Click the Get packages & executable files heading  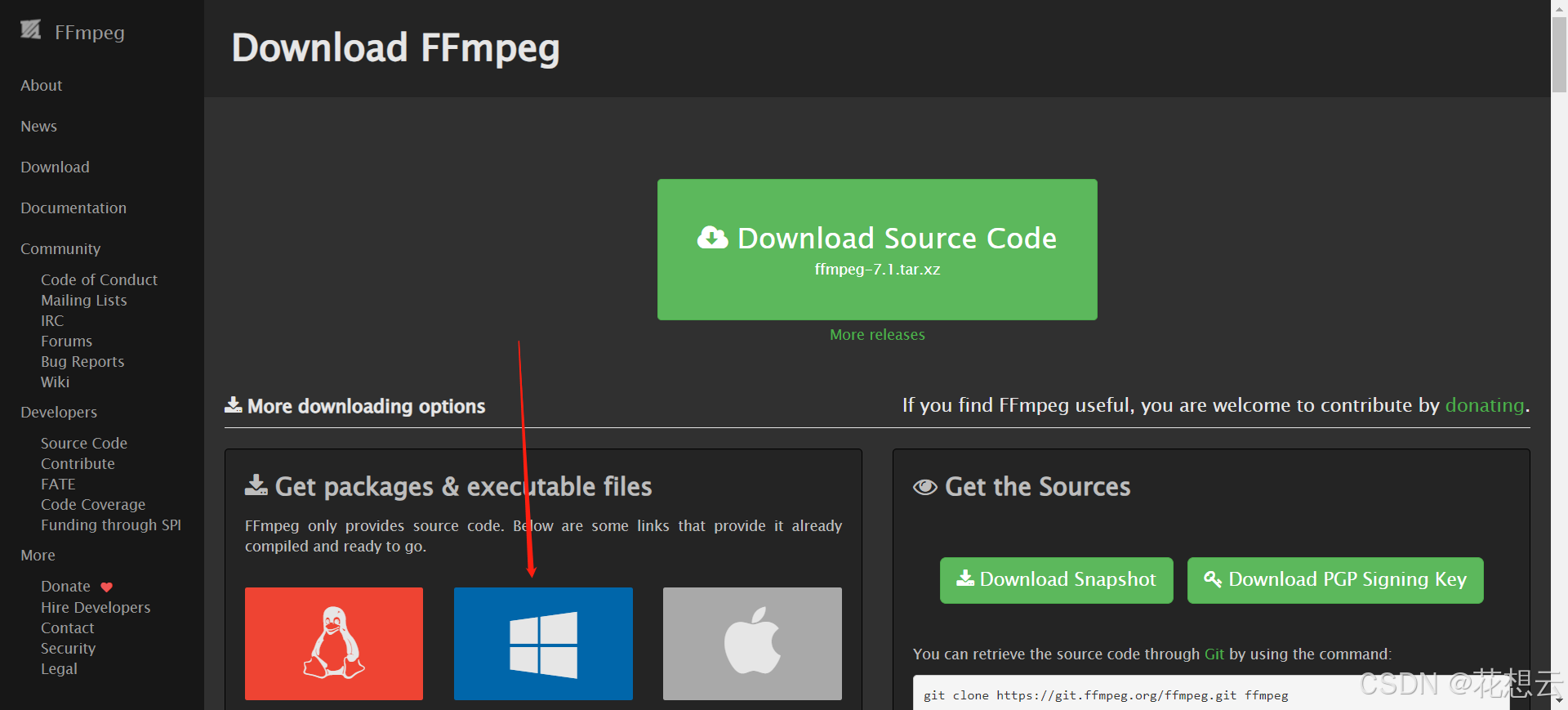coord(463,487)
